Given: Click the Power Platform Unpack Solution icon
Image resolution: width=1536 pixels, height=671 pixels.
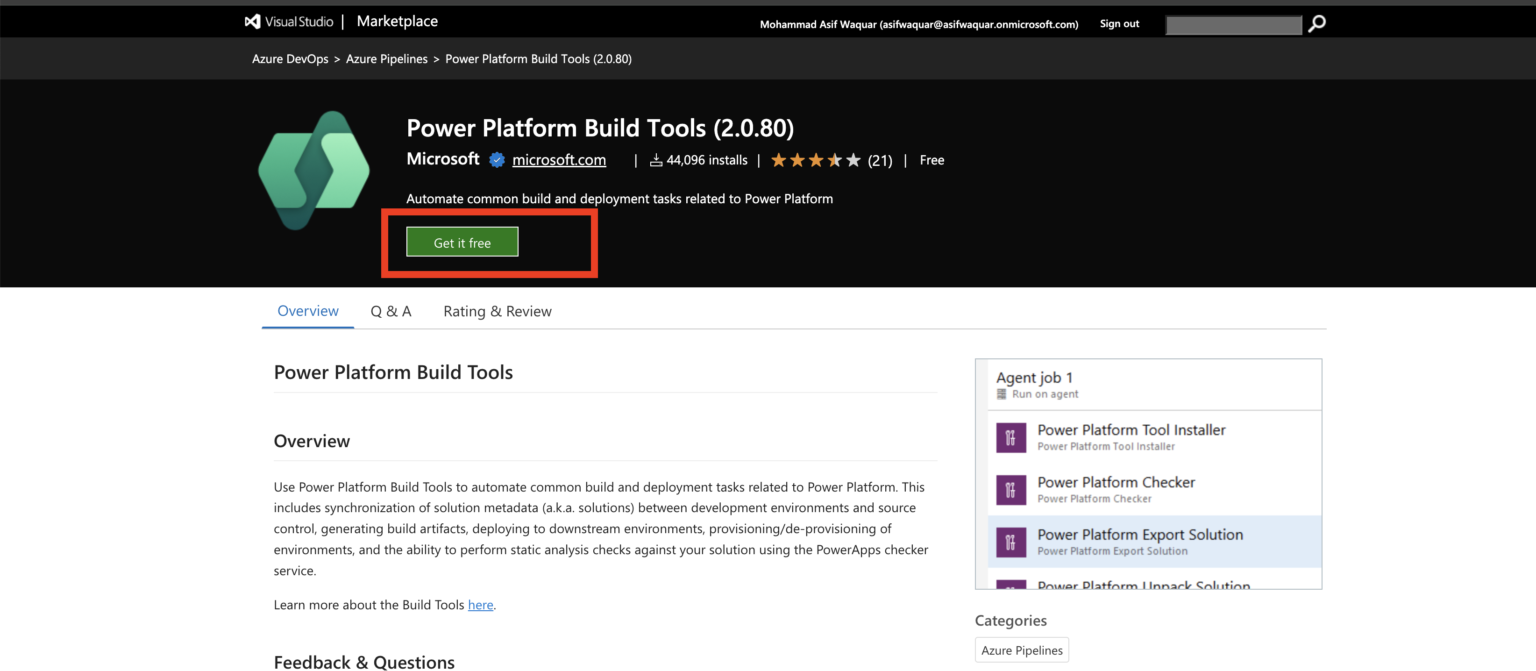Looking at the screenshot, I should (1011, 586).
